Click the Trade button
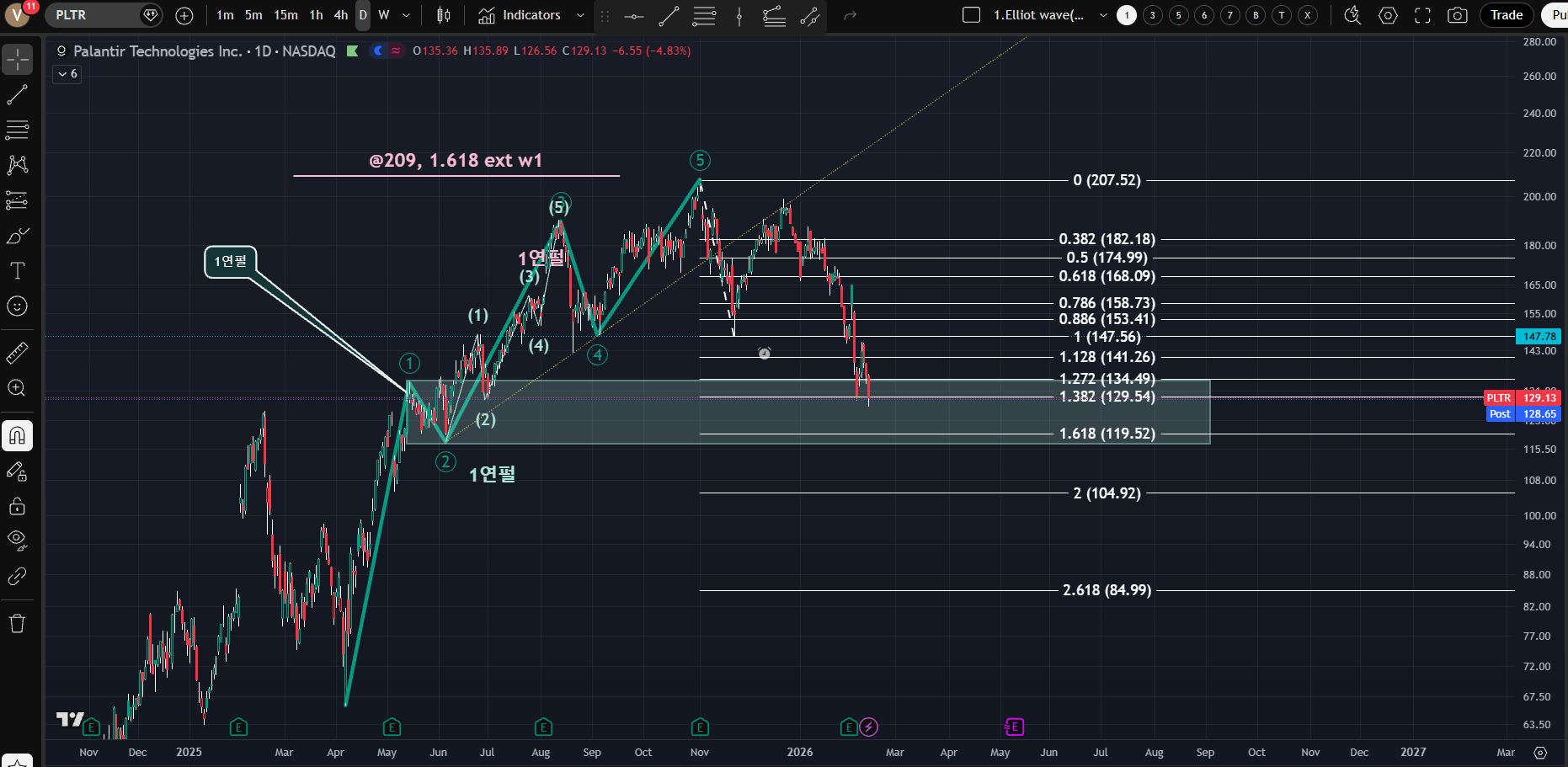This screenshot has height=767, width=1568. click(1506, 15)
